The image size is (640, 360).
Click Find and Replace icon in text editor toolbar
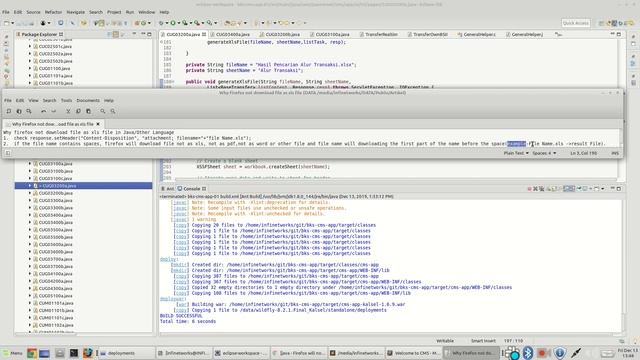pyautogui.click(x=113, y=111)
